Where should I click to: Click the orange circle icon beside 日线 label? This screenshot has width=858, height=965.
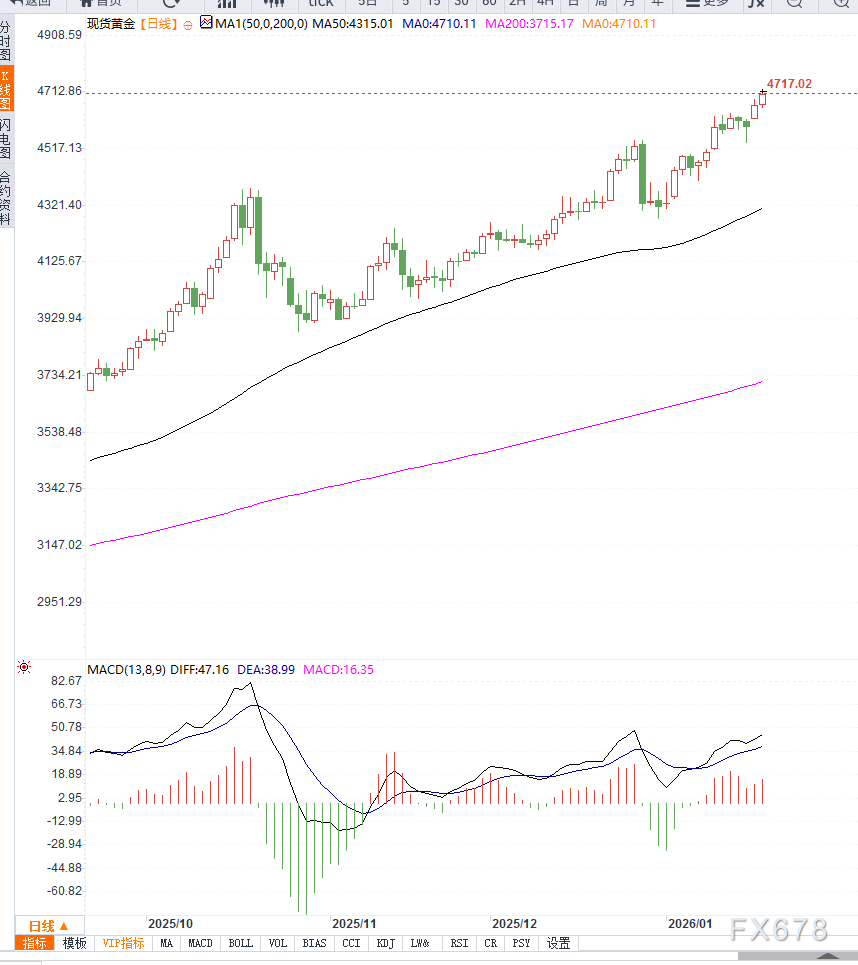coord(188,22)
